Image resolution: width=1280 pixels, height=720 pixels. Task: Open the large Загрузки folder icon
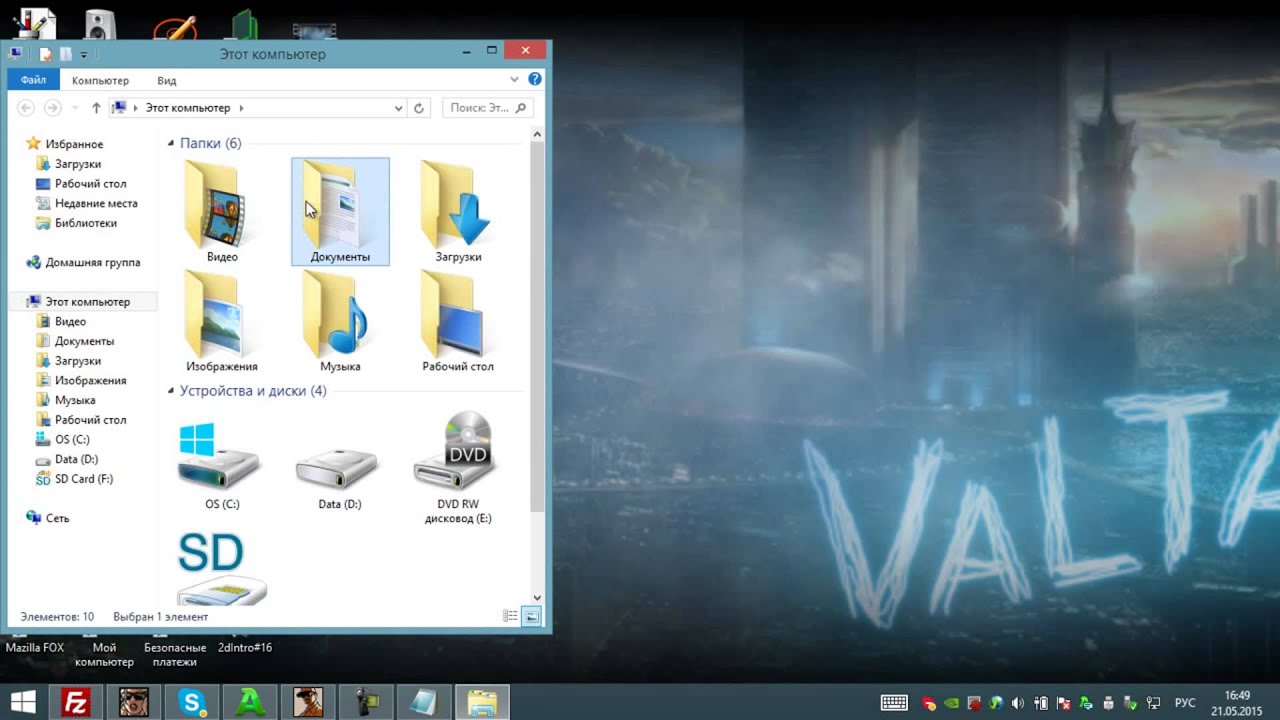tap(455, 206)
